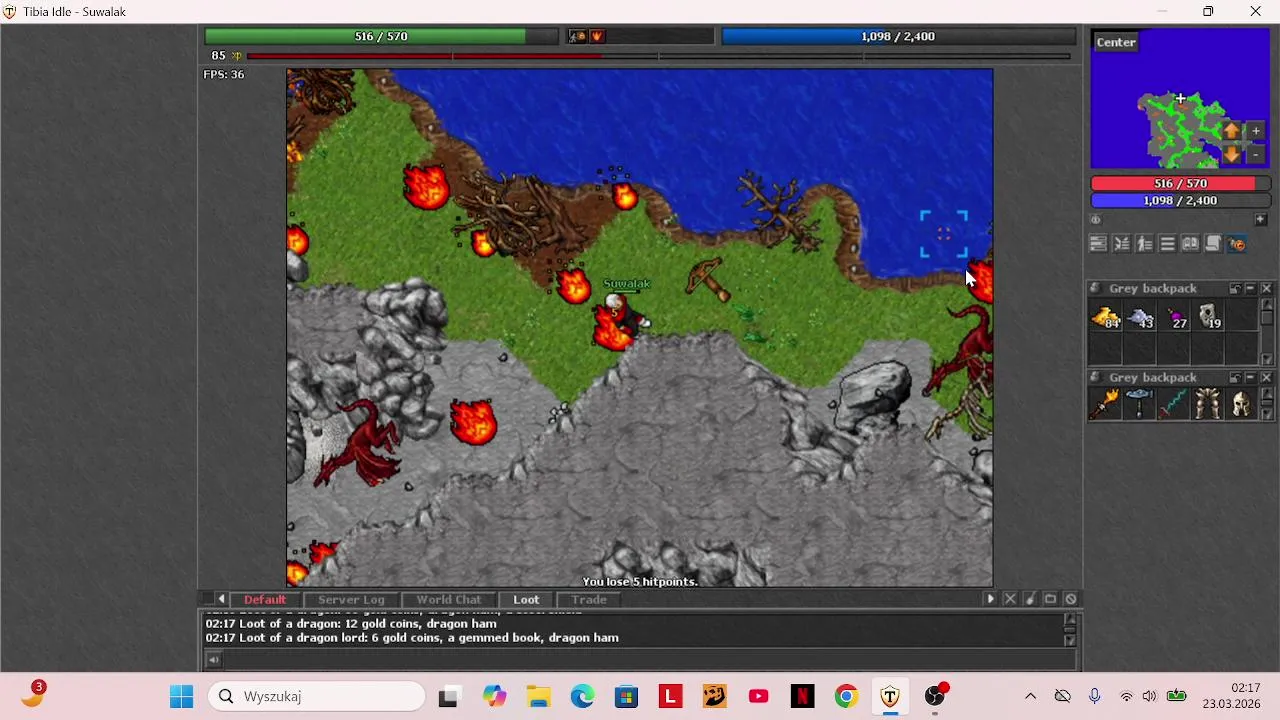This screenshot has height=720, width=1280.
Task: Collapse the backpack containing the helmet
Action: point(1251,378)
